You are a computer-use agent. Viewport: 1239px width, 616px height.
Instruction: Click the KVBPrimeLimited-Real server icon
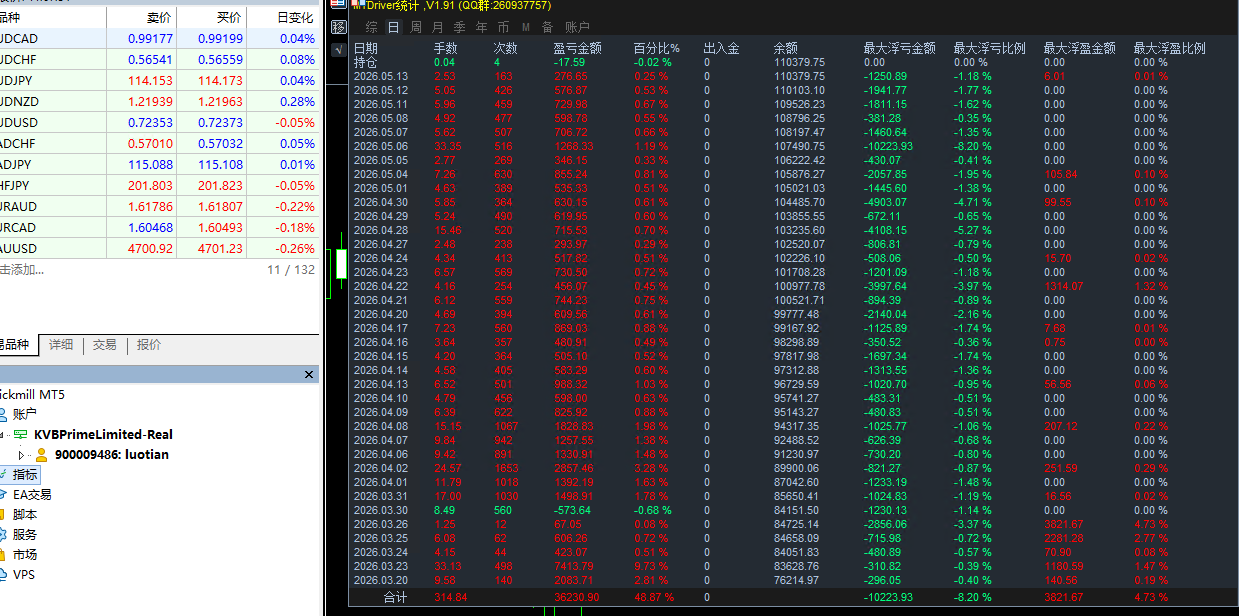pos(20,434)
